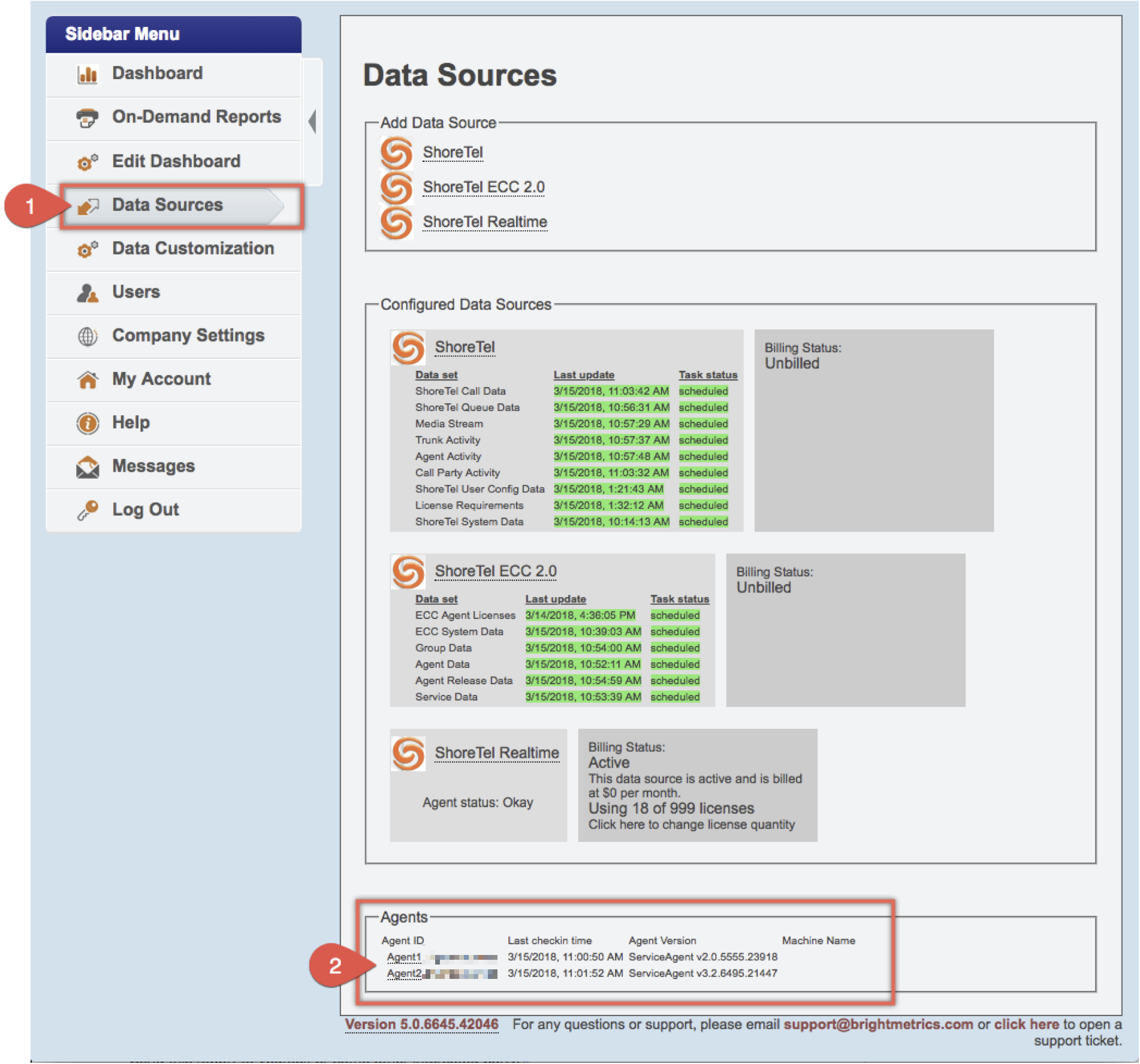This screenshot has width=1140, height=1064.
Task: Click the Log Out key icon
Action: coord(88,510)
